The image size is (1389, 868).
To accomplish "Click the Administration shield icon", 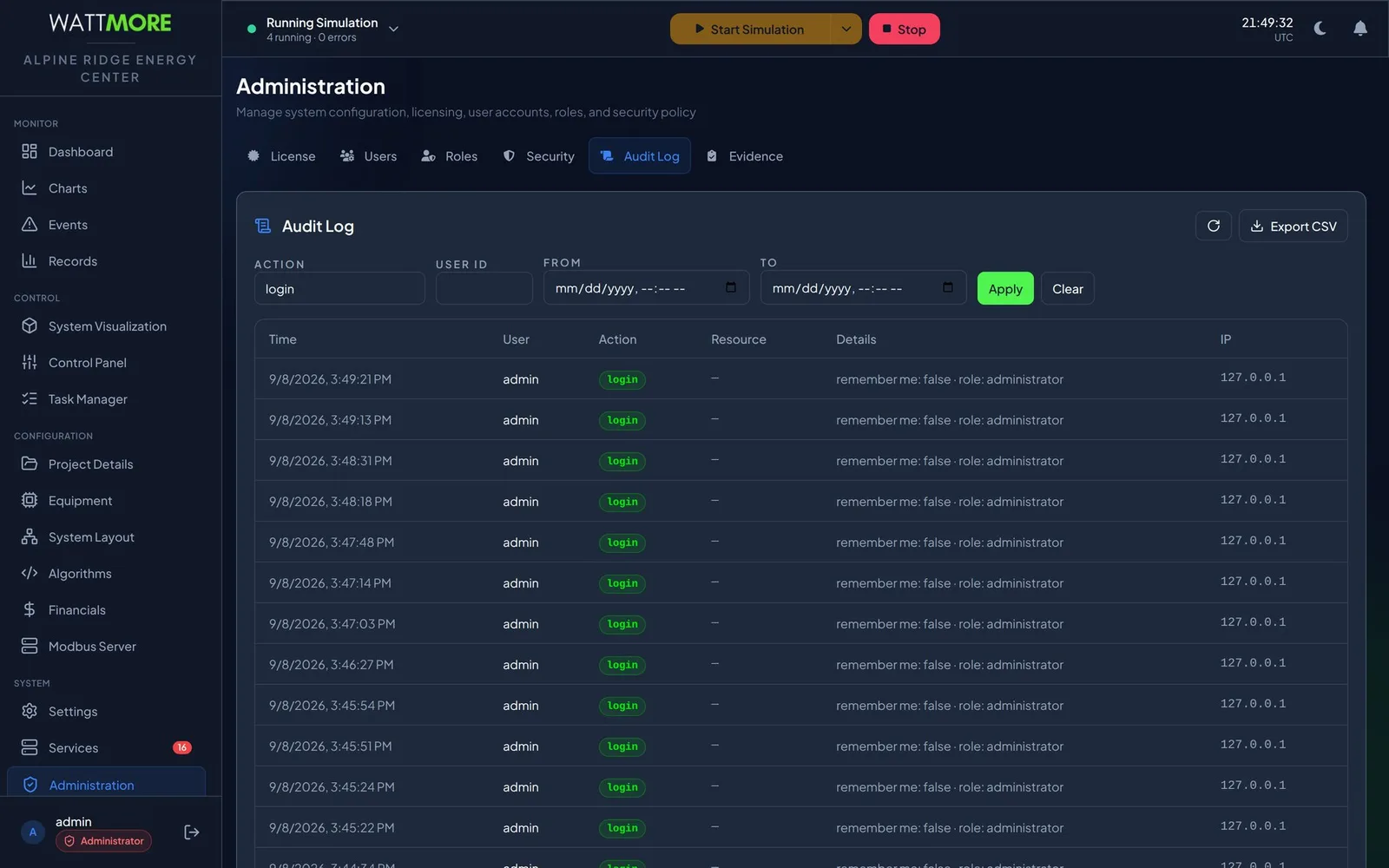I will click(x=30, y=786).
